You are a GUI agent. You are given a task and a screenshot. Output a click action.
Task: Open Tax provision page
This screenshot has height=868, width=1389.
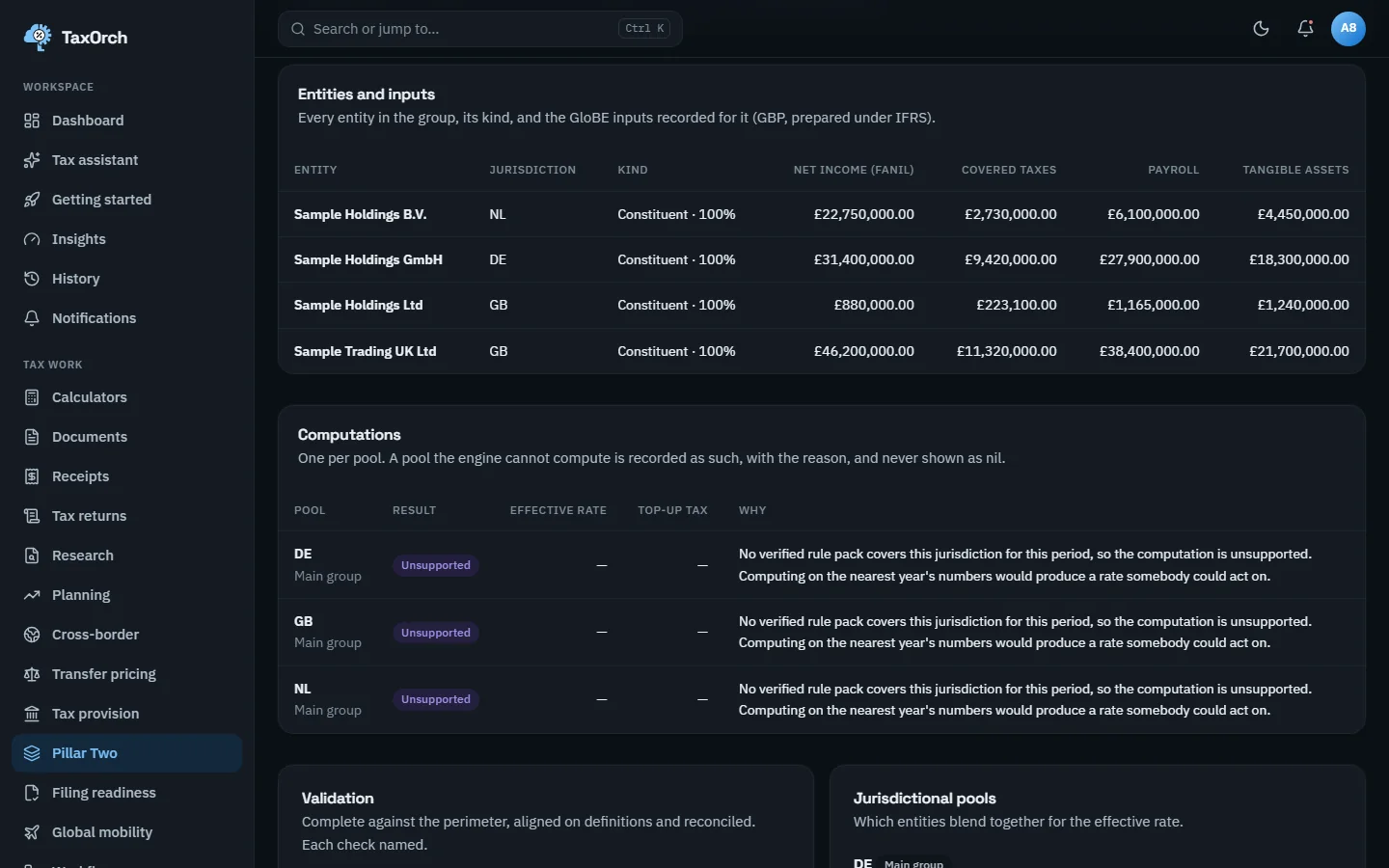coord(126,714)
